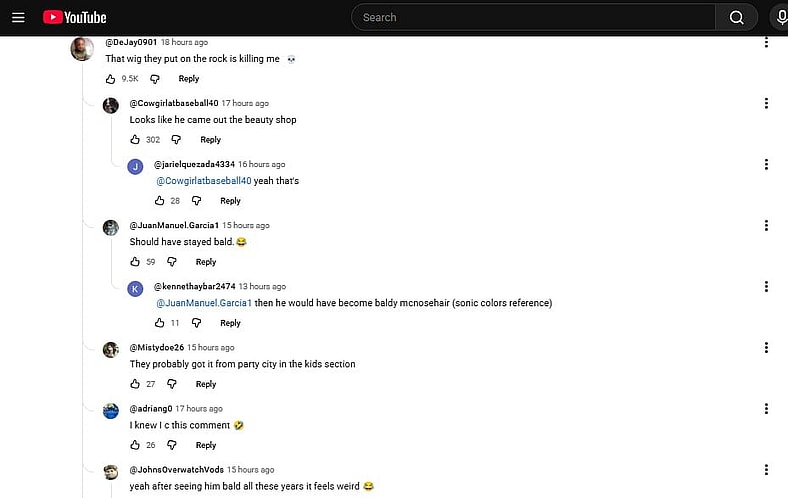Viewport: 788px width, 498px height.
Task: Like the @Mistydoe26 comment
Action: pos(135,384)
